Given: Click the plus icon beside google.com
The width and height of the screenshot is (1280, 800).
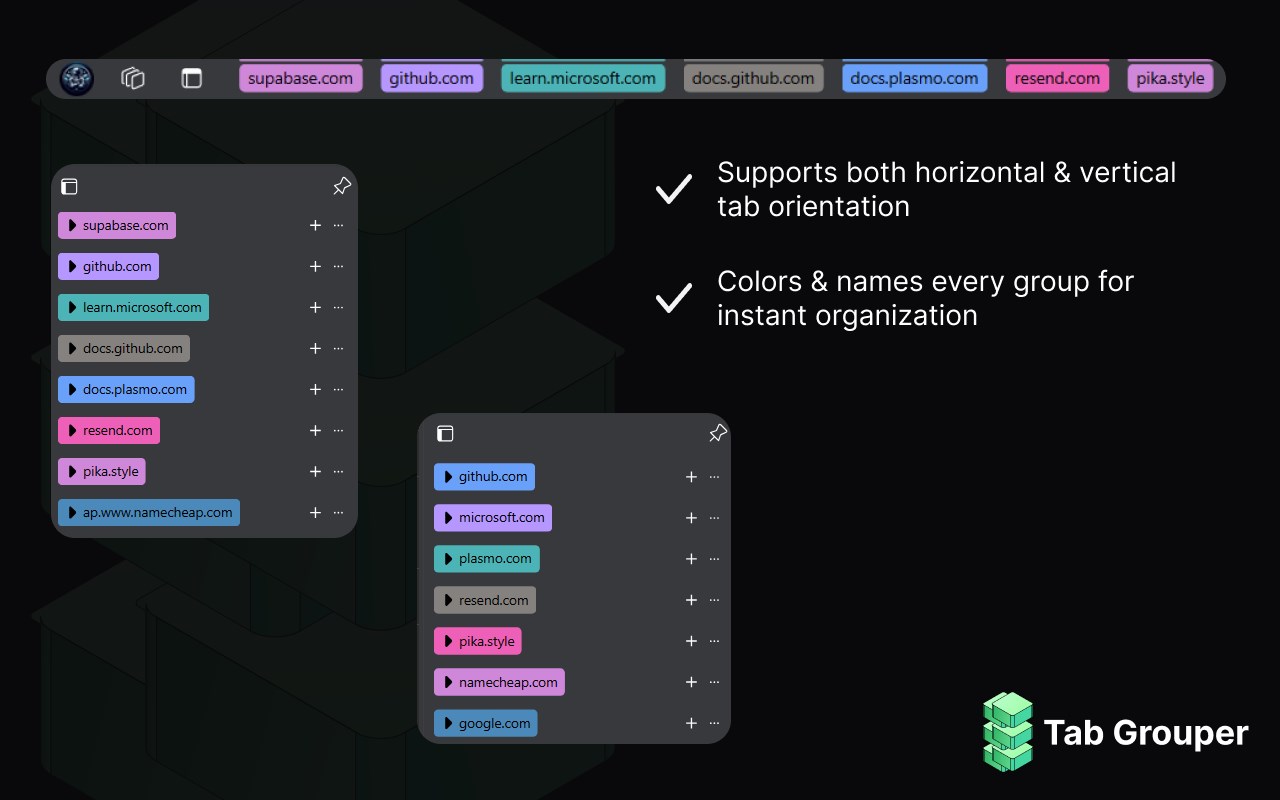Looking at the screenshot, I should [x=691, y=723].
